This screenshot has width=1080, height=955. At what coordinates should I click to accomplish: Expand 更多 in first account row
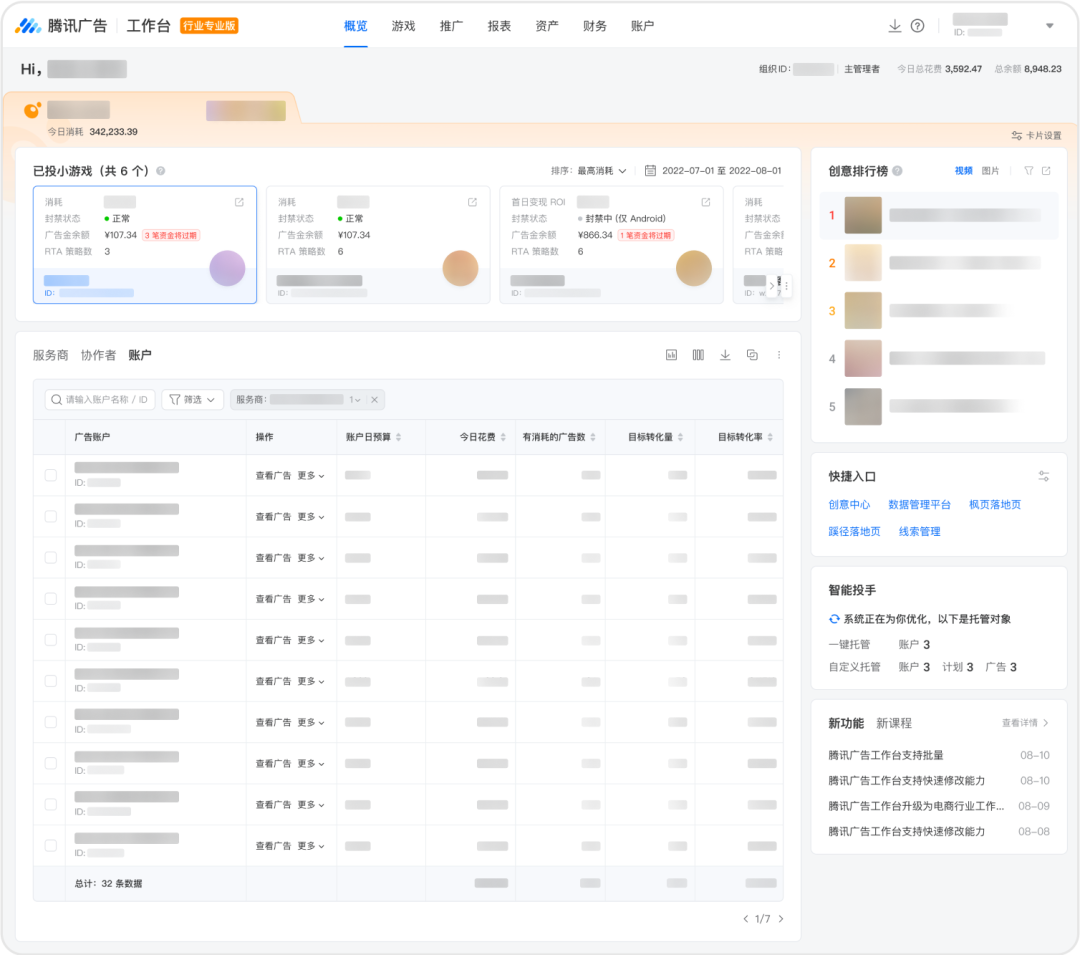tap(311, 476)
